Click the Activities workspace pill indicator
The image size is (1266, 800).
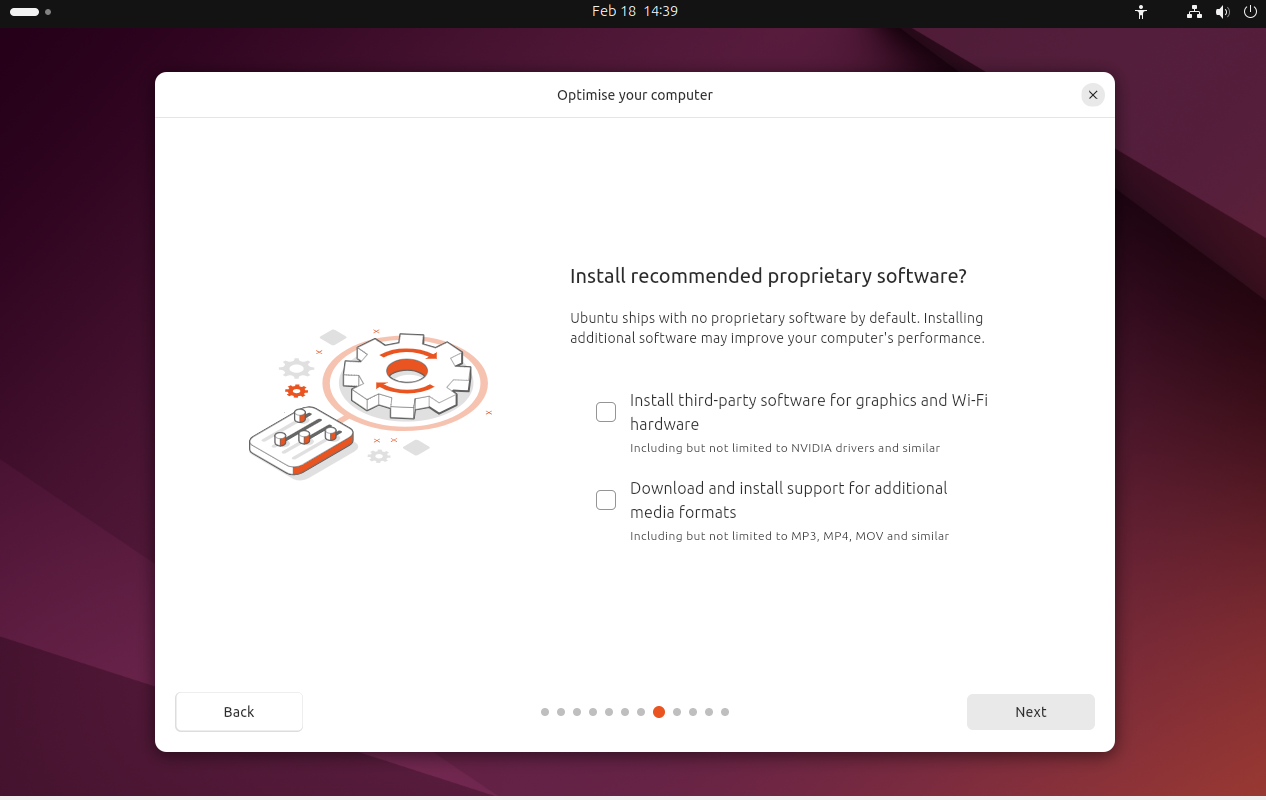click(30, 12)
